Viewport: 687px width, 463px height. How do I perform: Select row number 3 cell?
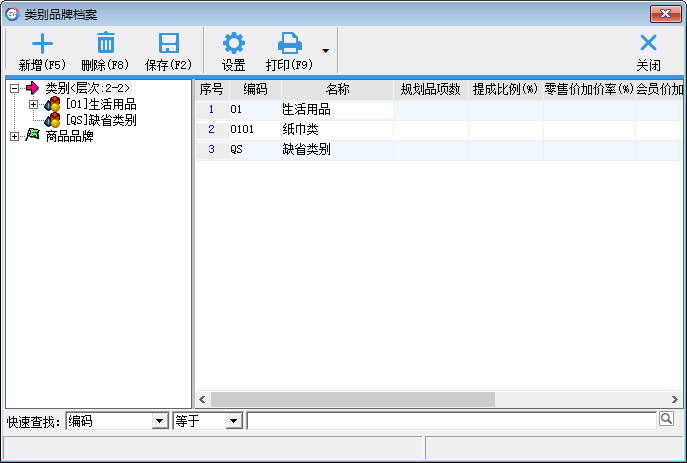point(212,150)
